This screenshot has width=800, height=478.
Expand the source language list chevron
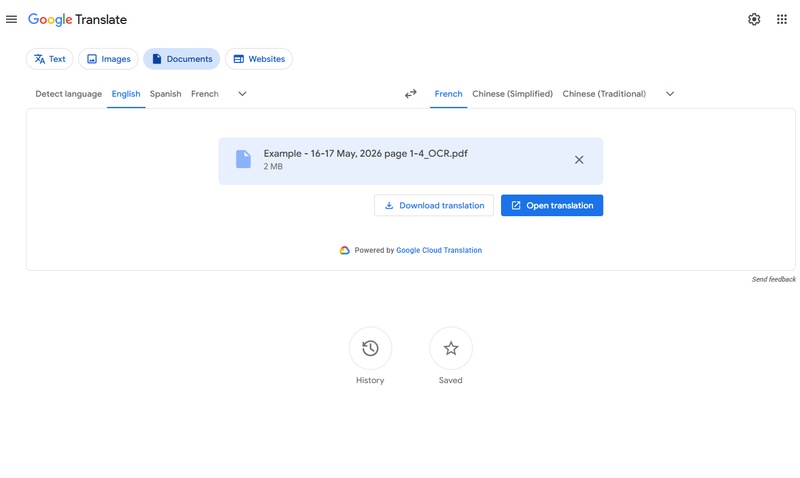[242, 94]
